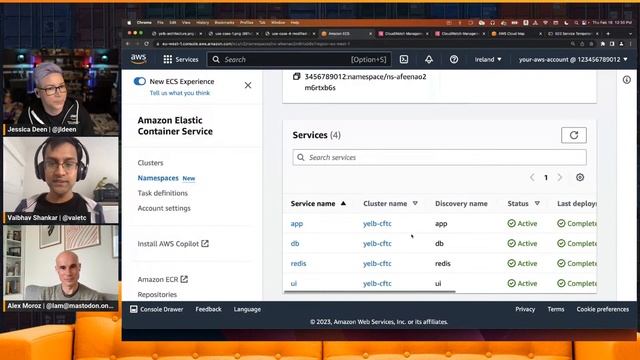
Task: Switch to the Amazon ECS browser tab
Action: (346, 34)
